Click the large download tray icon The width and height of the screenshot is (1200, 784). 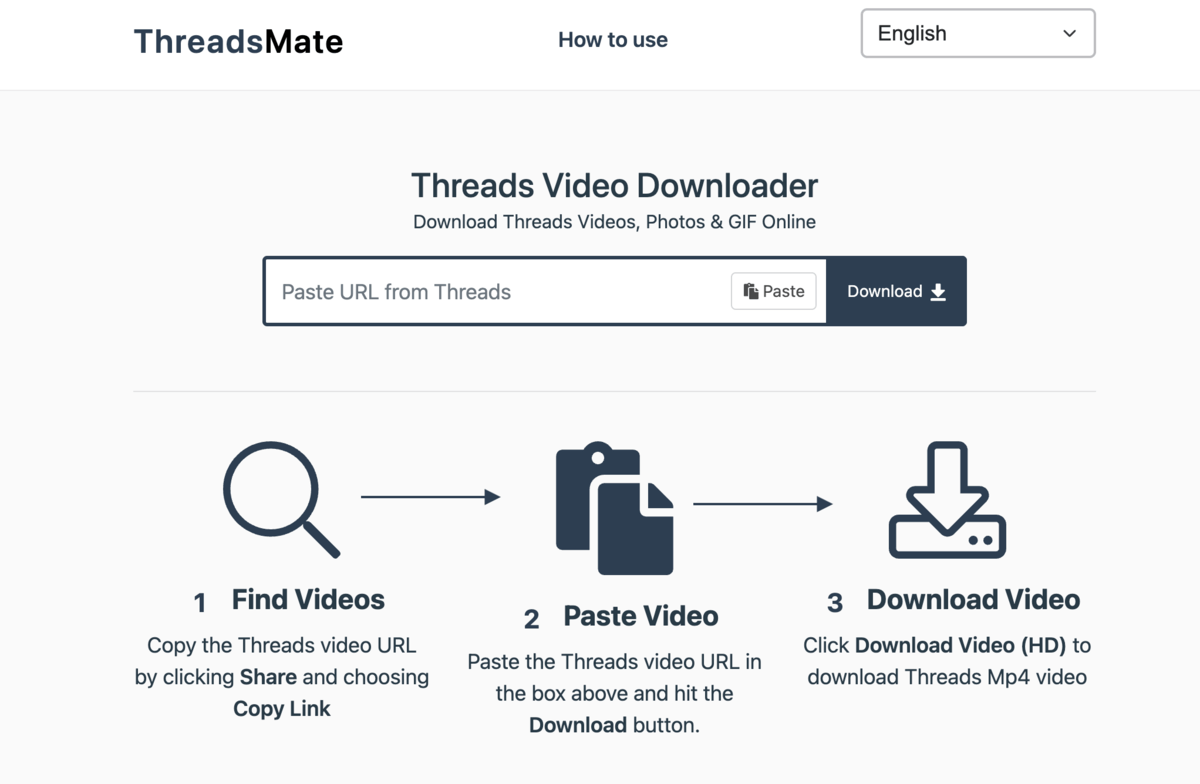(947, 499)
